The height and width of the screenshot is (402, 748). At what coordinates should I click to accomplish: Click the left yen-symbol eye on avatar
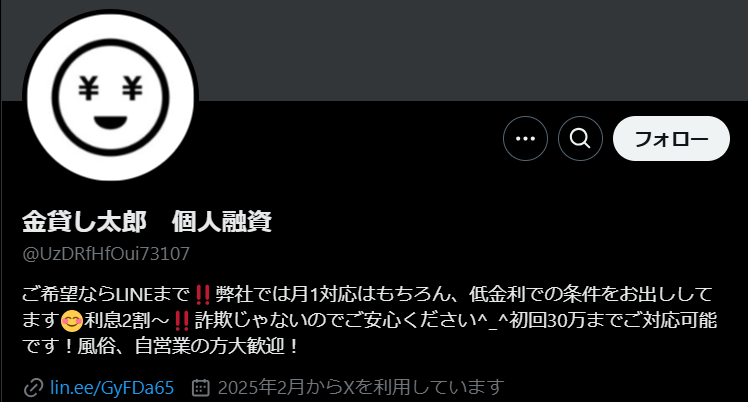click(x=88, y=88)
